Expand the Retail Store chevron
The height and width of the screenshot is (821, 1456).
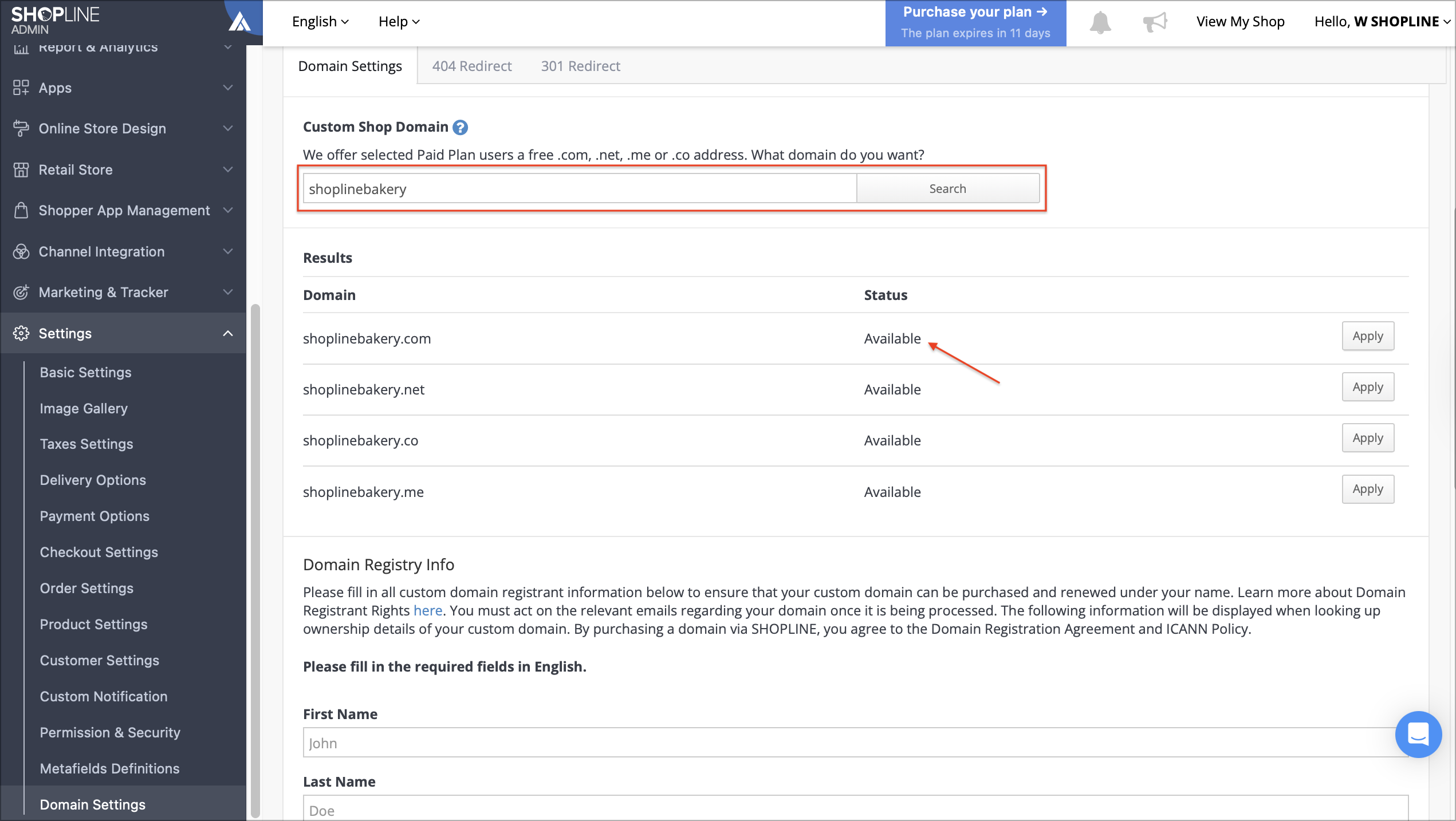pos(228,169)
